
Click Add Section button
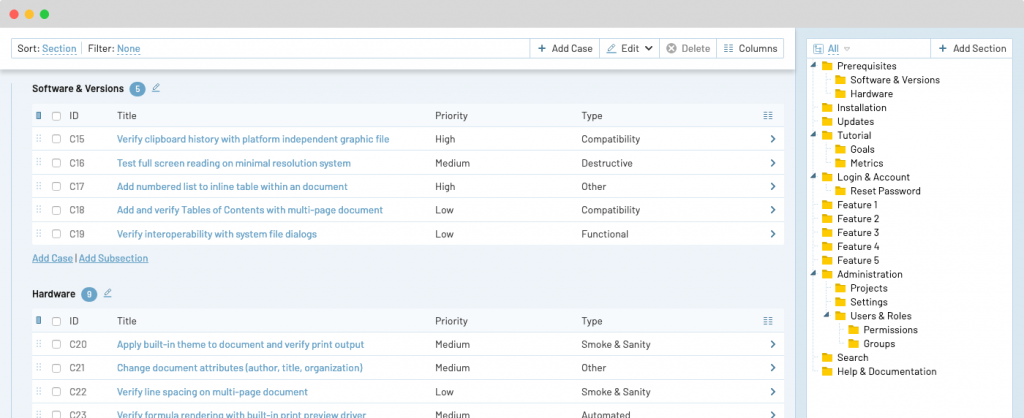[x=972, y=48]
